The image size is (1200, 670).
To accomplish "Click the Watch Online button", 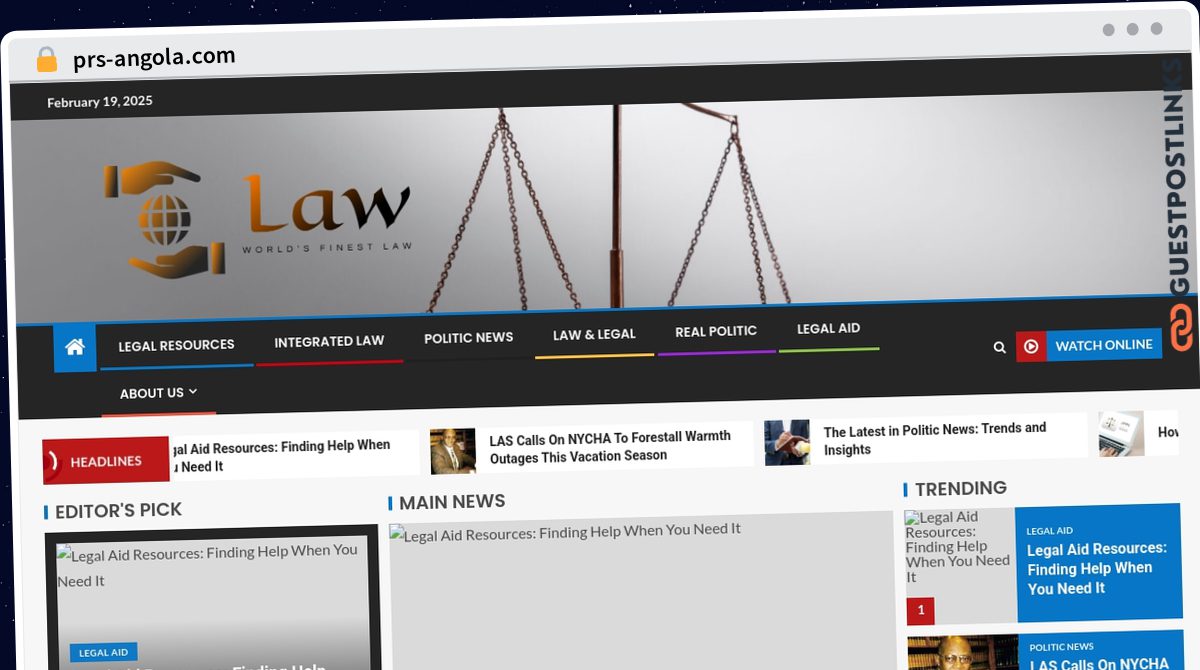I will point(1089,345).
